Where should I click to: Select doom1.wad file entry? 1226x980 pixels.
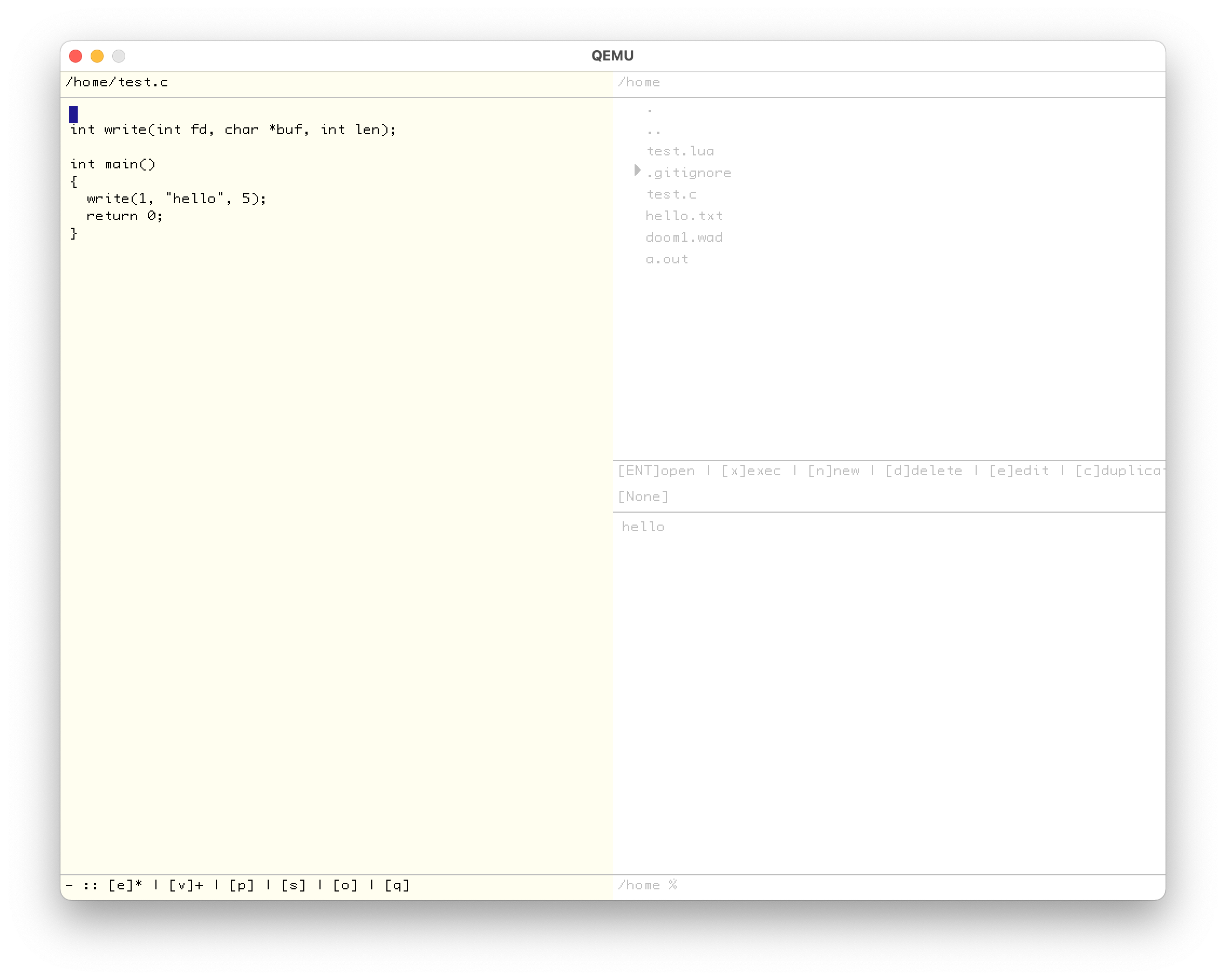(684, 238)
